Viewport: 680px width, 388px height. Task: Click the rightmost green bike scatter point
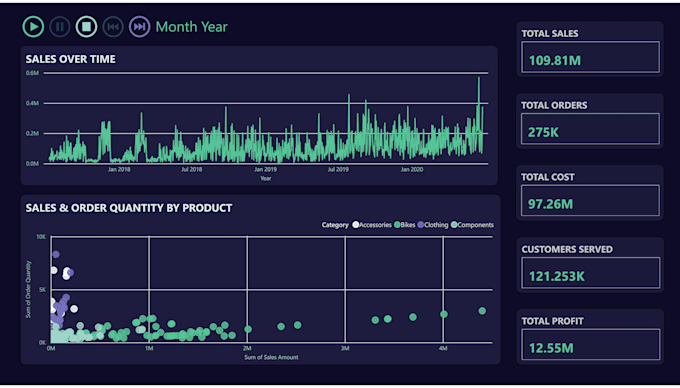[482, 311]
